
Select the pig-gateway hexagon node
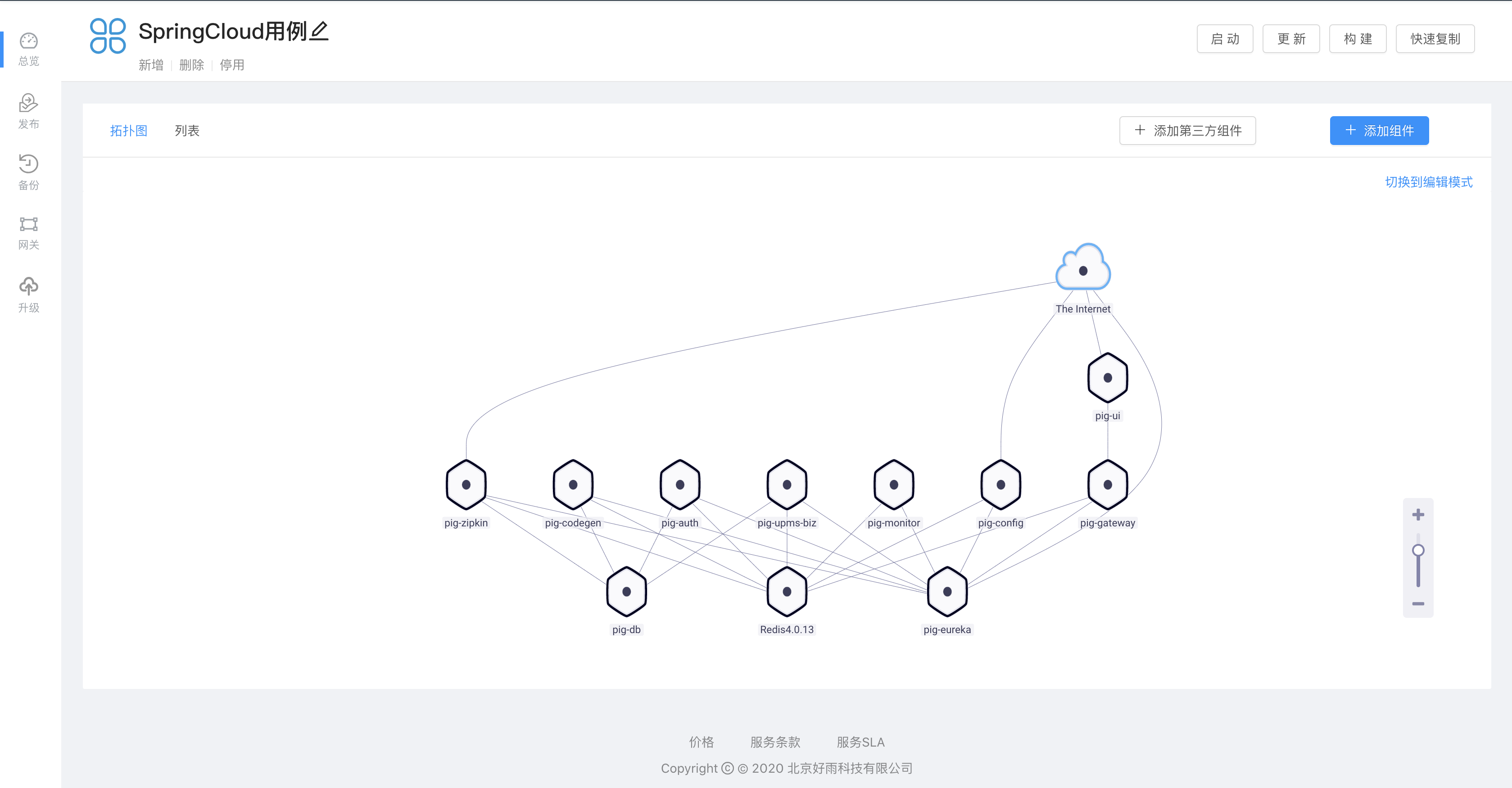coord(1108,485)
